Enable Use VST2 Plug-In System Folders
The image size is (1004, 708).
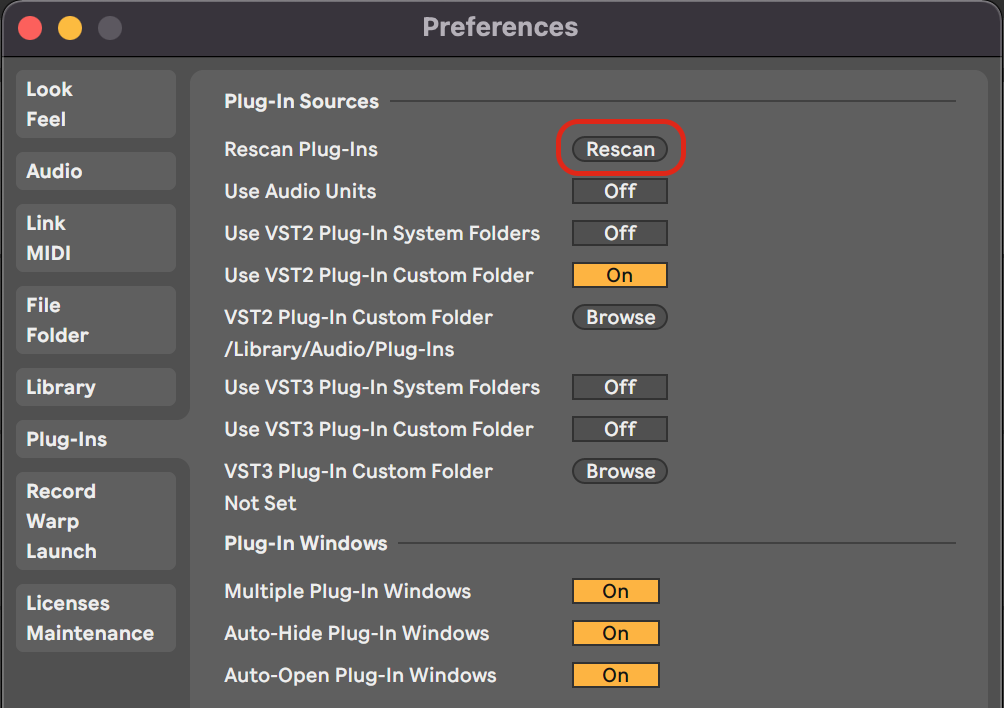[620, 233]
